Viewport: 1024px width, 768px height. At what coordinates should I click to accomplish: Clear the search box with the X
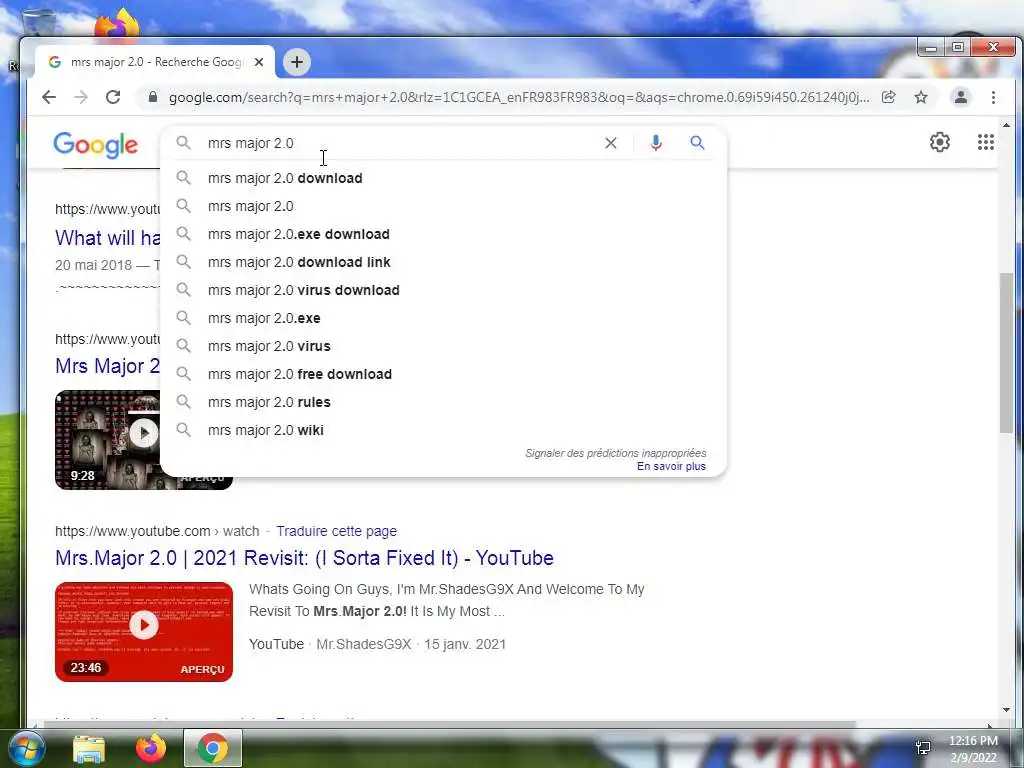click(x=611, y=143)
